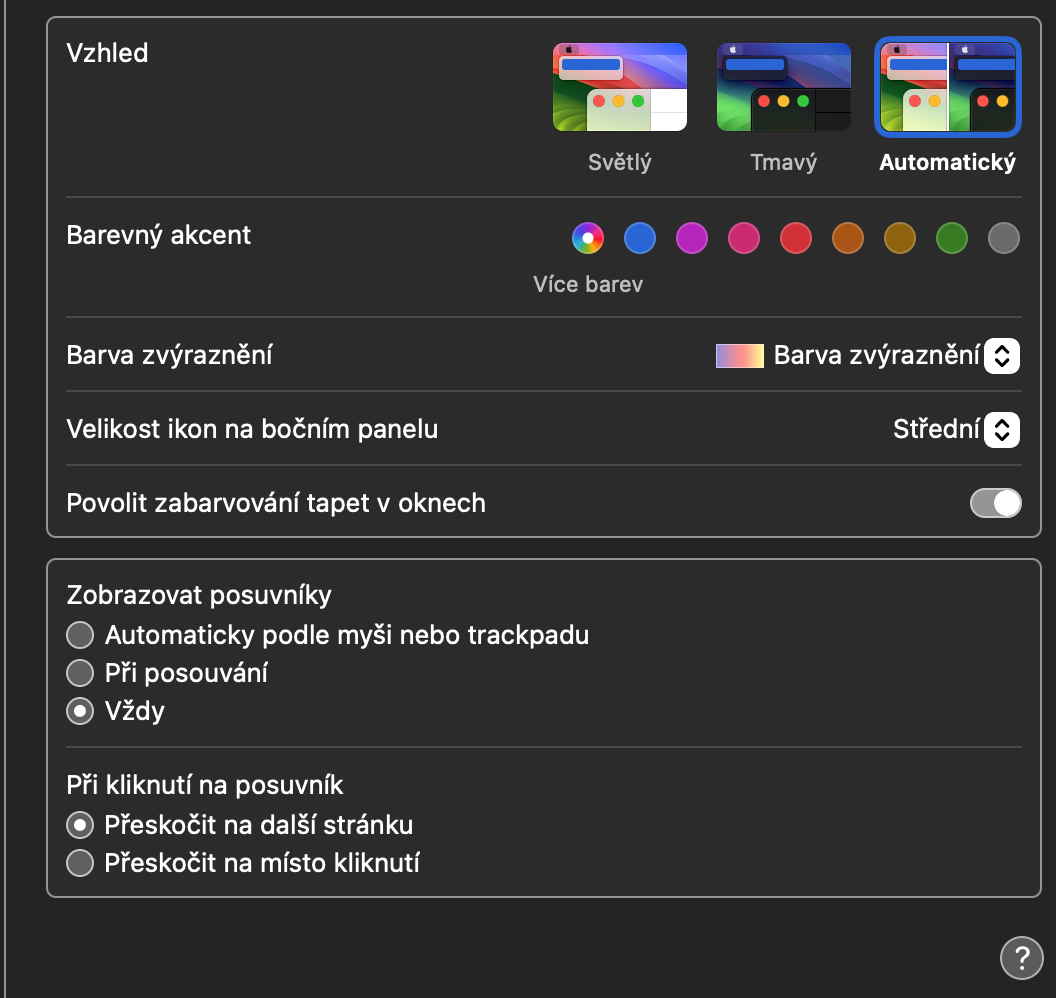Choose the Automatický appearance thumbnail
The image size is (1056, 998).
pos(947,88)
